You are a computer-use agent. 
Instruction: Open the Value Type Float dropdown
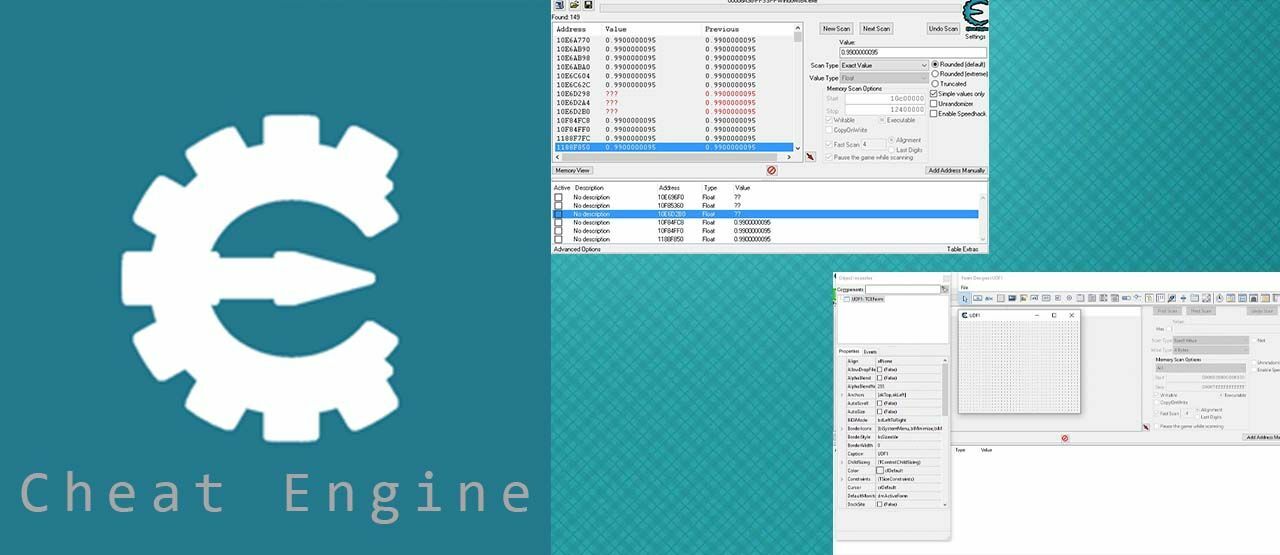coord(884,78)
